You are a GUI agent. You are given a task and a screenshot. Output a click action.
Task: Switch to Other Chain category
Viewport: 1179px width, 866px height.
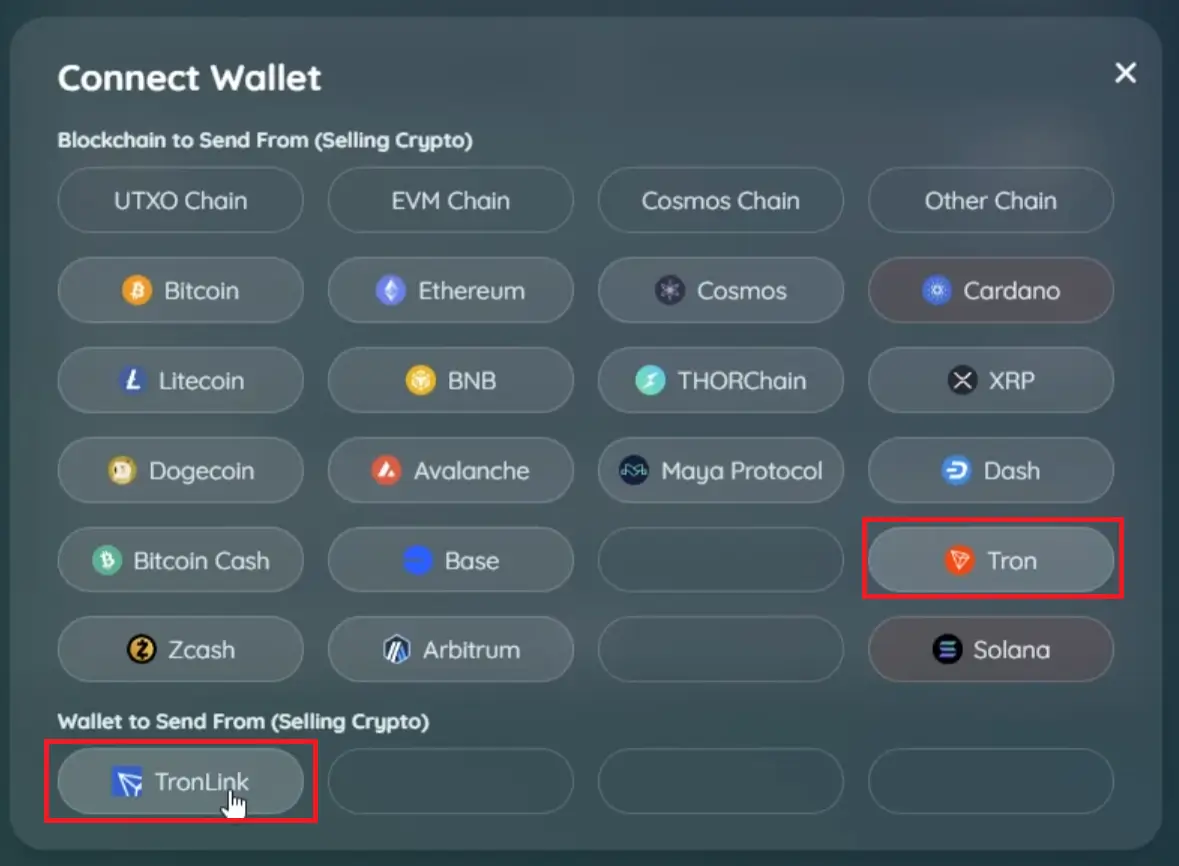coord(991,201)
